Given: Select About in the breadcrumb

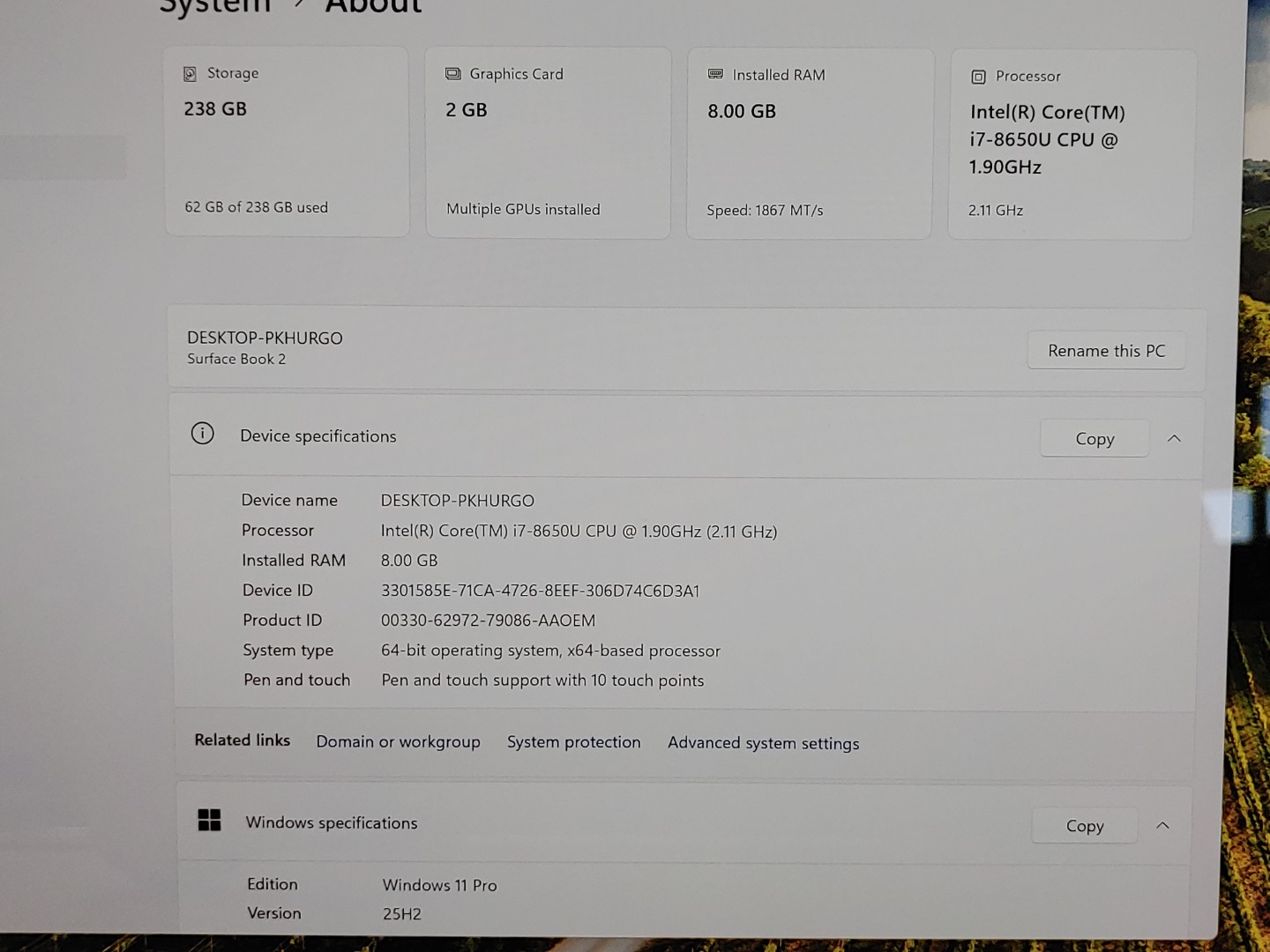Looking at the screenshot, I should [x=373, y=7].
